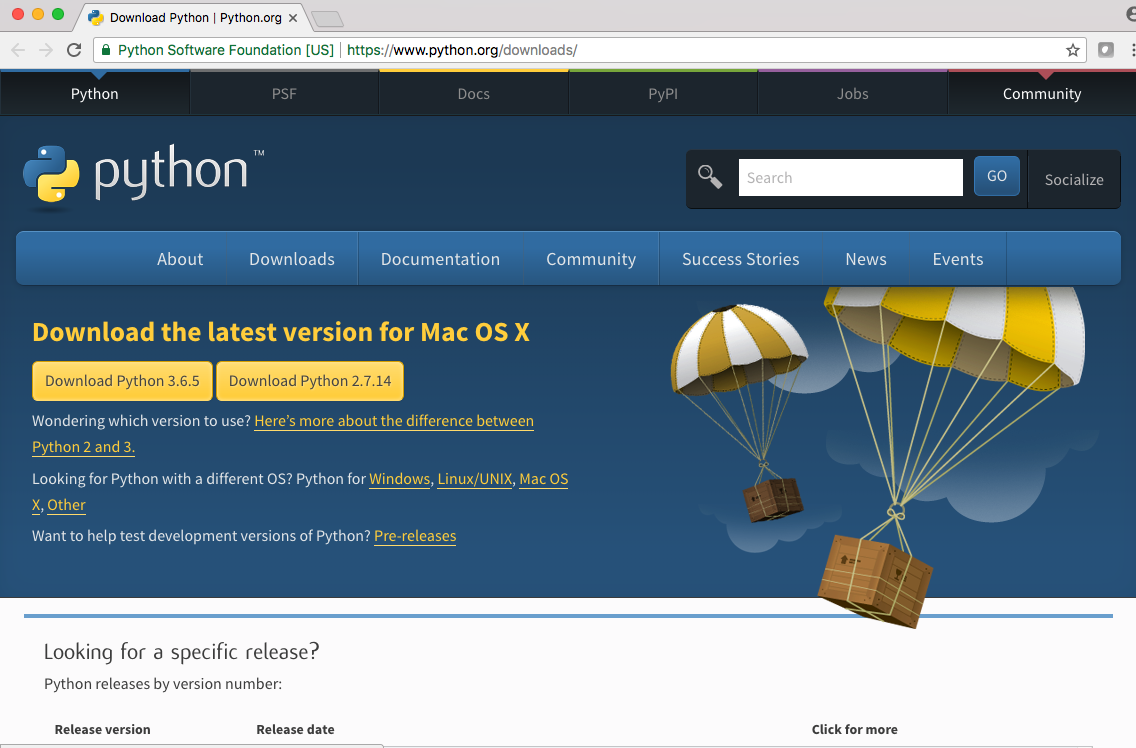Click the Release date column header
This screenshot has width=1136, height=748.
pyautogui.click(x=296, y=729)
